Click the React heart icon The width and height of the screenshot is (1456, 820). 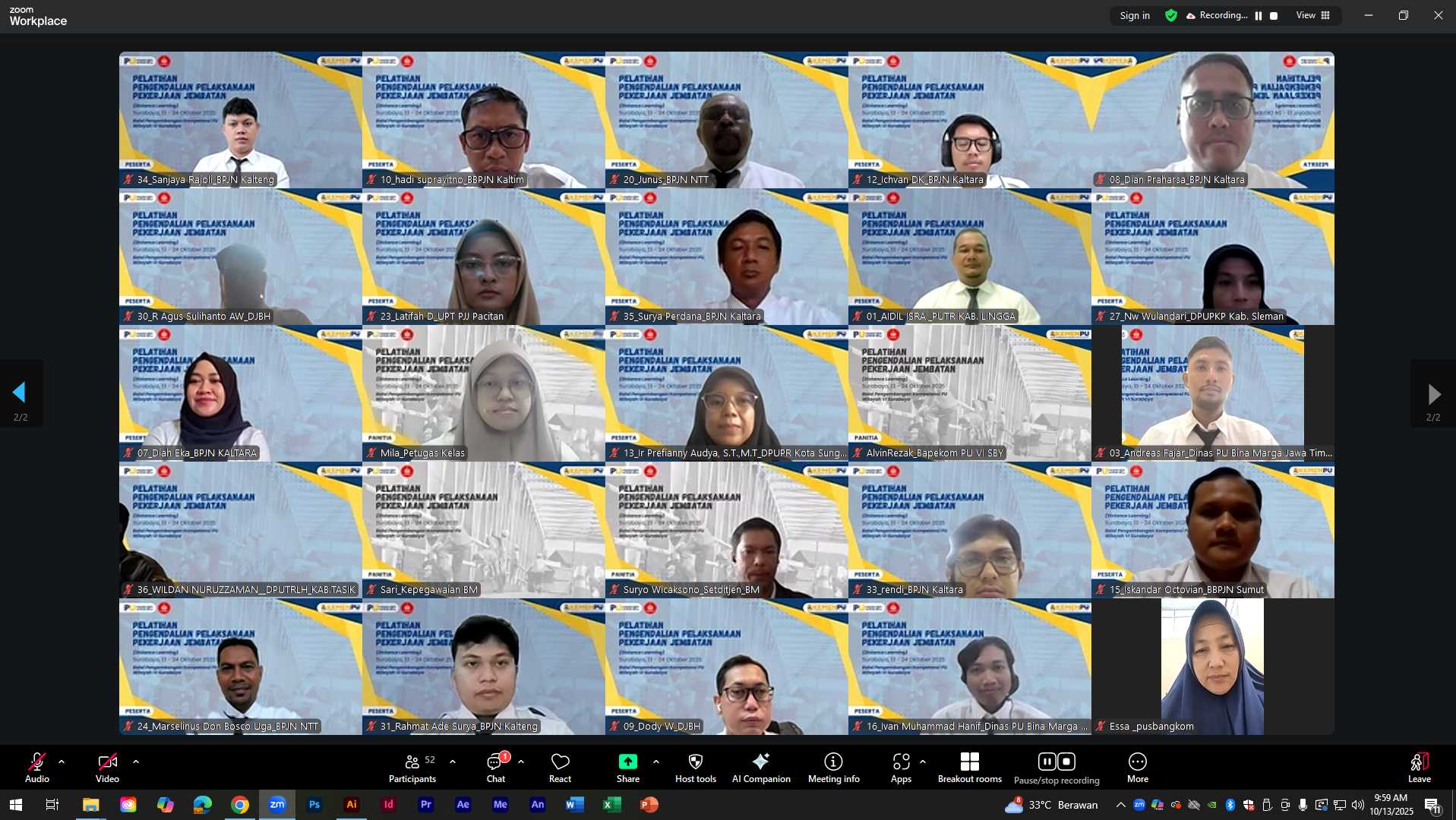pos(560,767)
